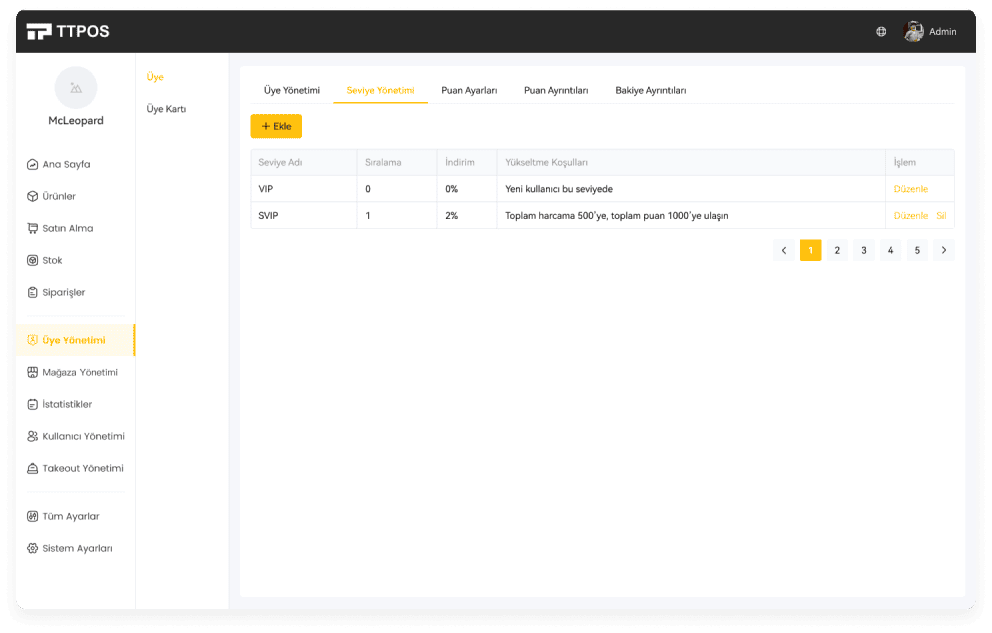Click the Mağaza Yönetimi store icon
The height and width of the screenshot is (633, 992).
(32, 372)
